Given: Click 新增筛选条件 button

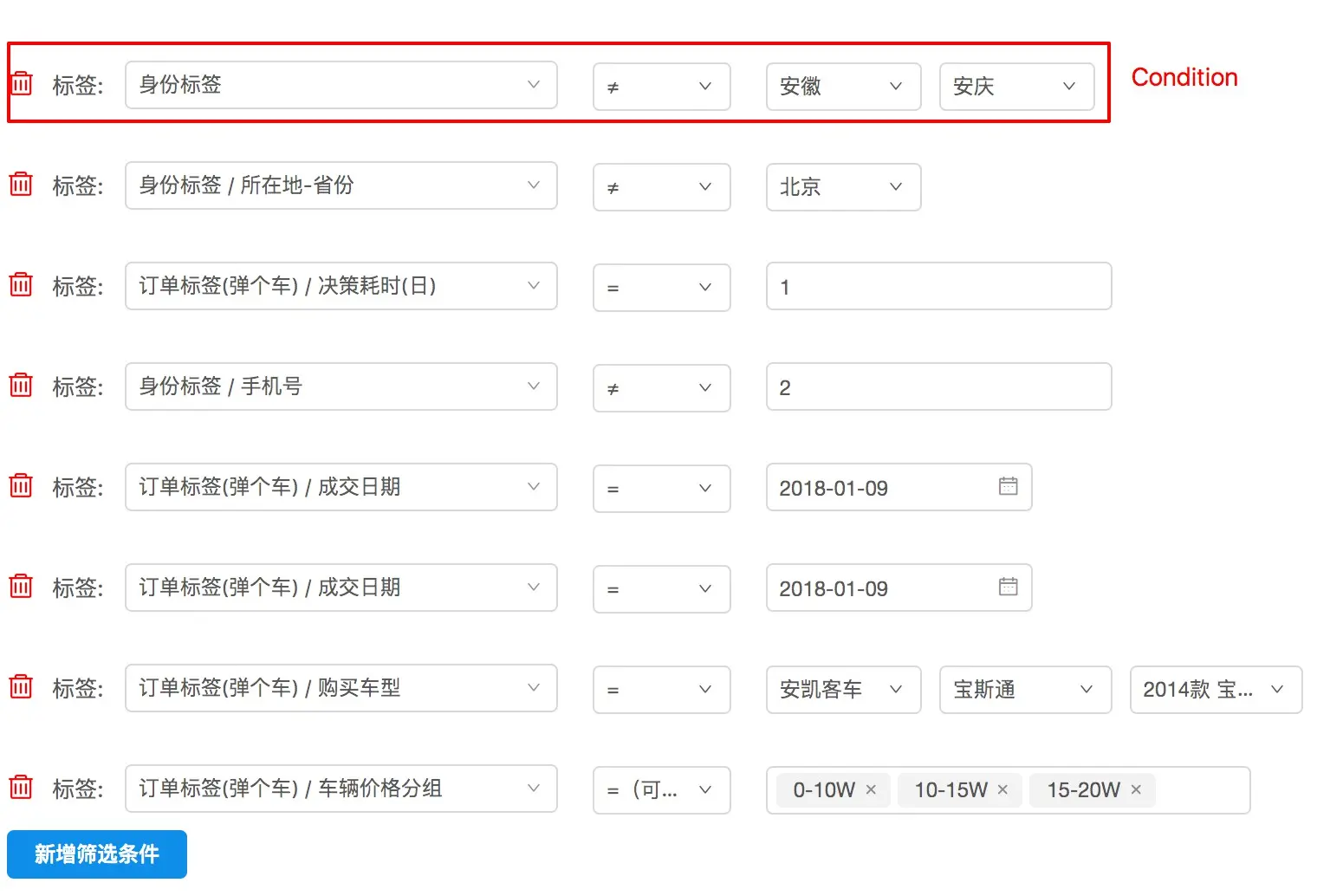Looking at the screenshot, I should [x=97, y=854].
